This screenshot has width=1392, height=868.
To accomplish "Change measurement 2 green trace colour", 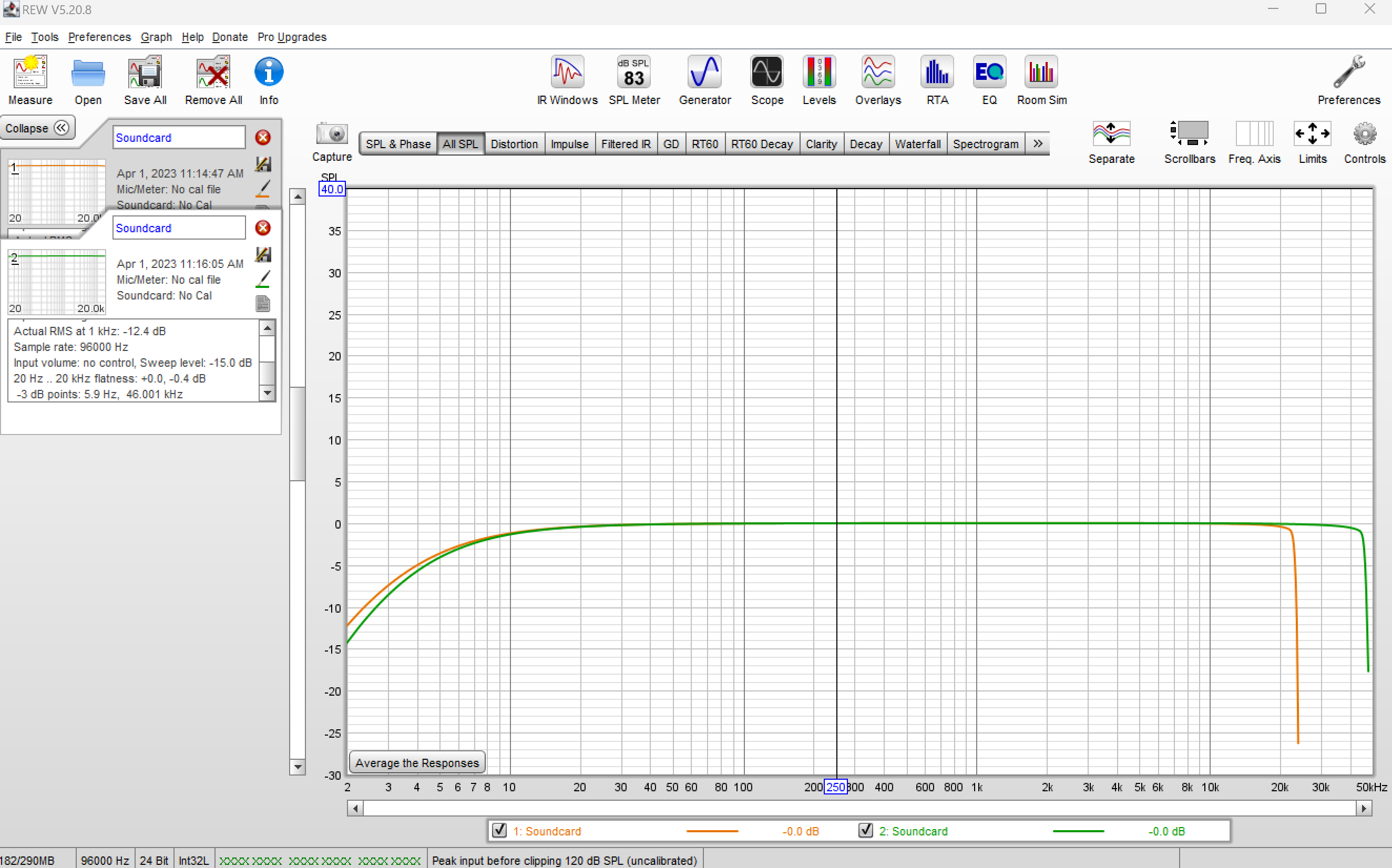I will pos(262,279).
